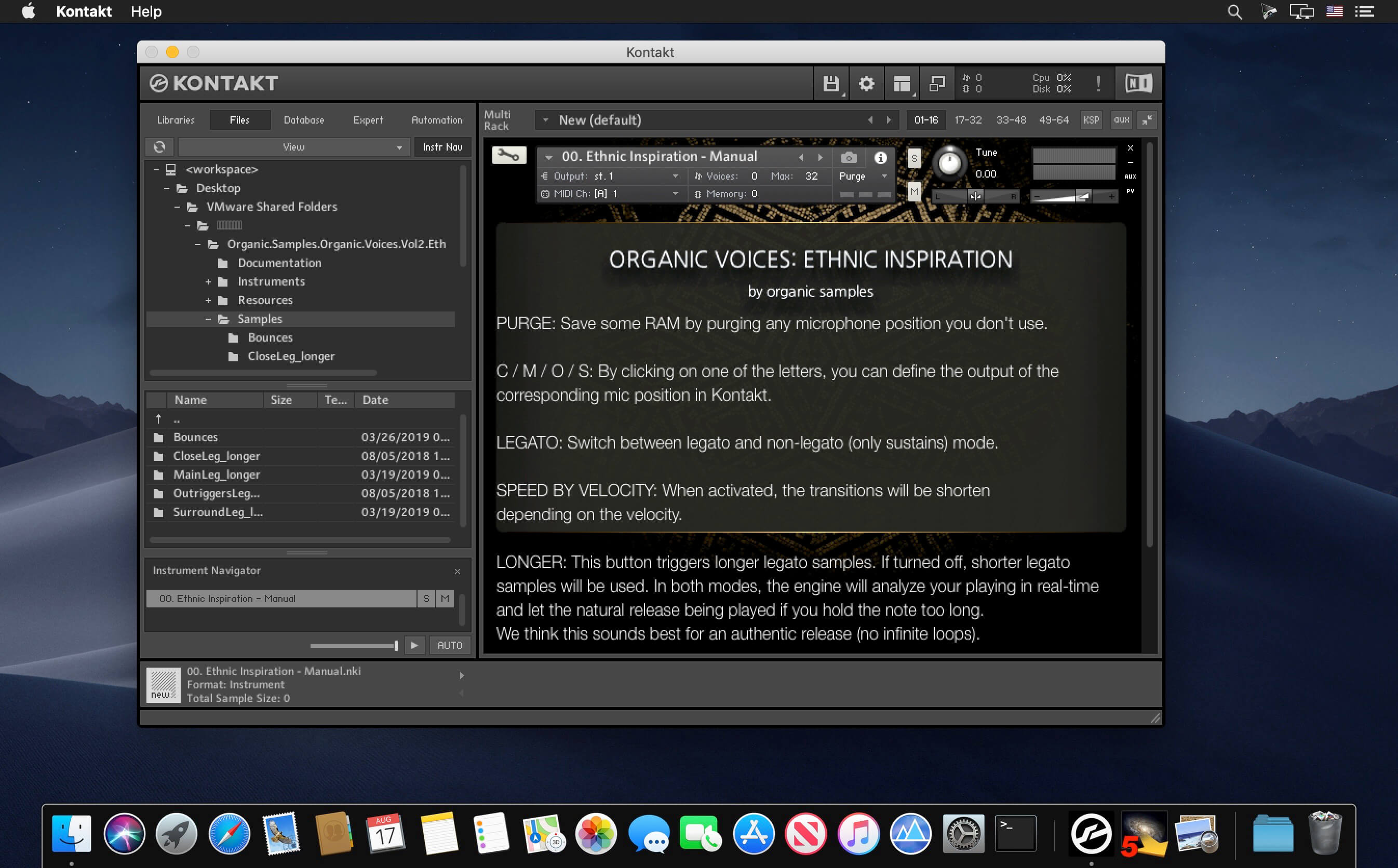Viewport: 1398px width, 868px height.
Task: Go to previous multi preset arrow
Action: [x=870, y=120]
